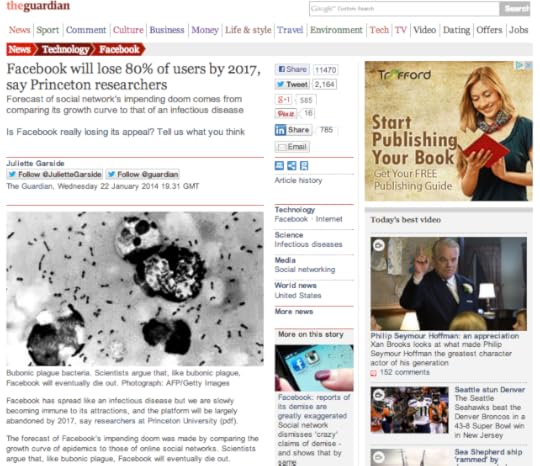Click the print icon above Article history
Screen dimensions: 540x466
click(279, 166)
